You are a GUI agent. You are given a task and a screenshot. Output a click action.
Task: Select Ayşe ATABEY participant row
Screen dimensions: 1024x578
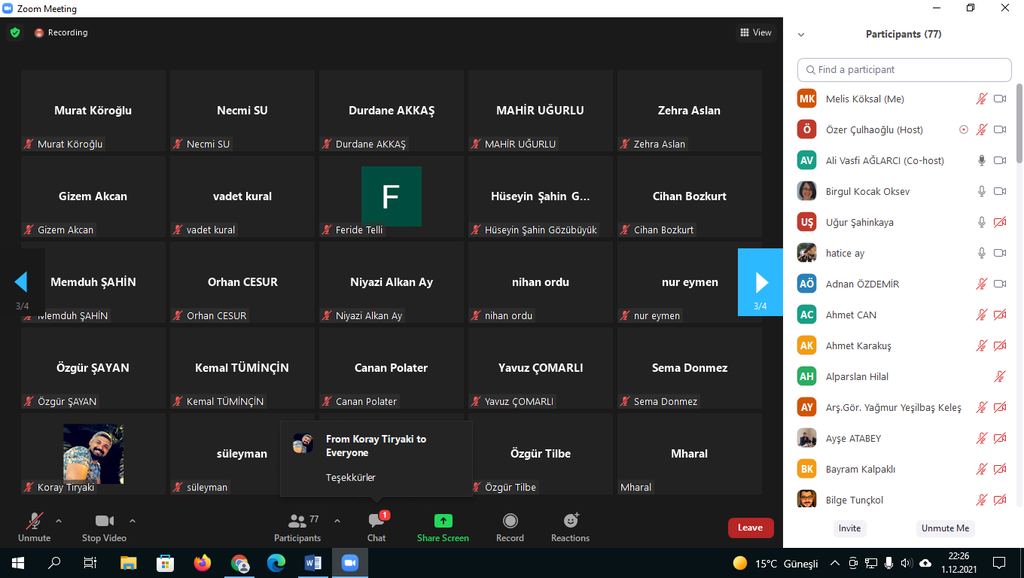904,438
